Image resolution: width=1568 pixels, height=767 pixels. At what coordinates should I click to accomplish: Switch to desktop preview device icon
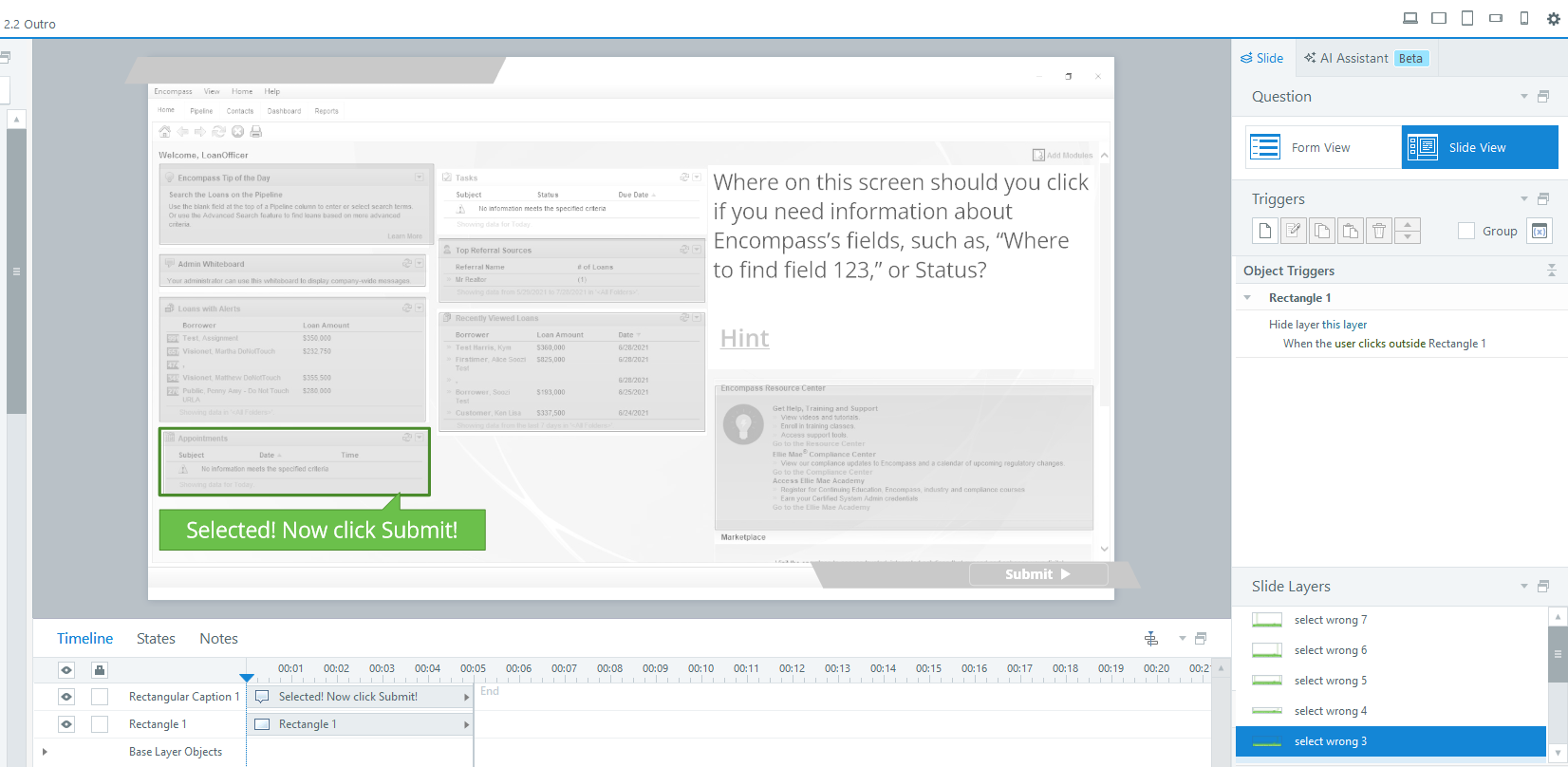point(1410,18)
